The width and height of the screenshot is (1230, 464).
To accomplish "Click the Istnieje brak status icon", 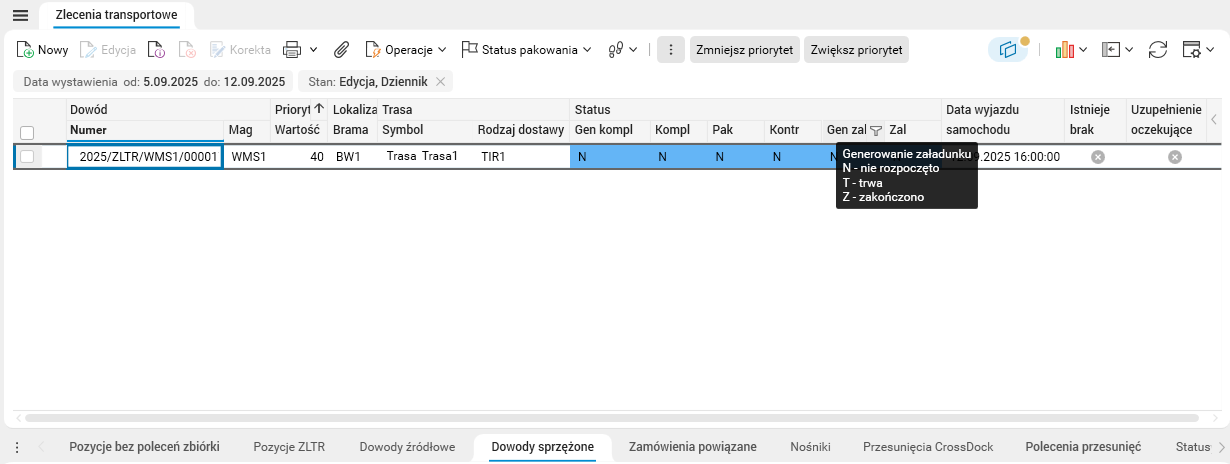I will pyautogui.click(x=1097, y=156).
